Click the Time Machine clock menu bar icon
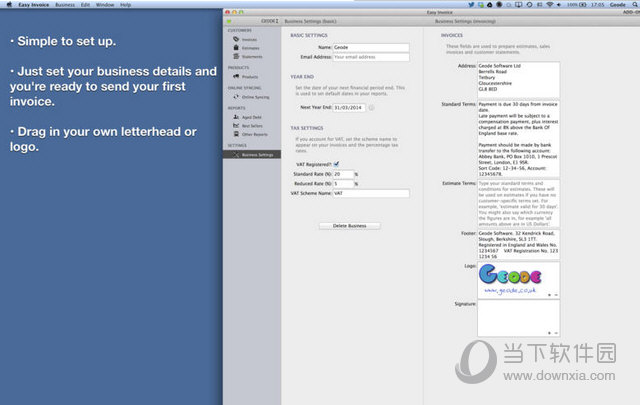This screenshot has height=405, width=640. click(529, 4)
